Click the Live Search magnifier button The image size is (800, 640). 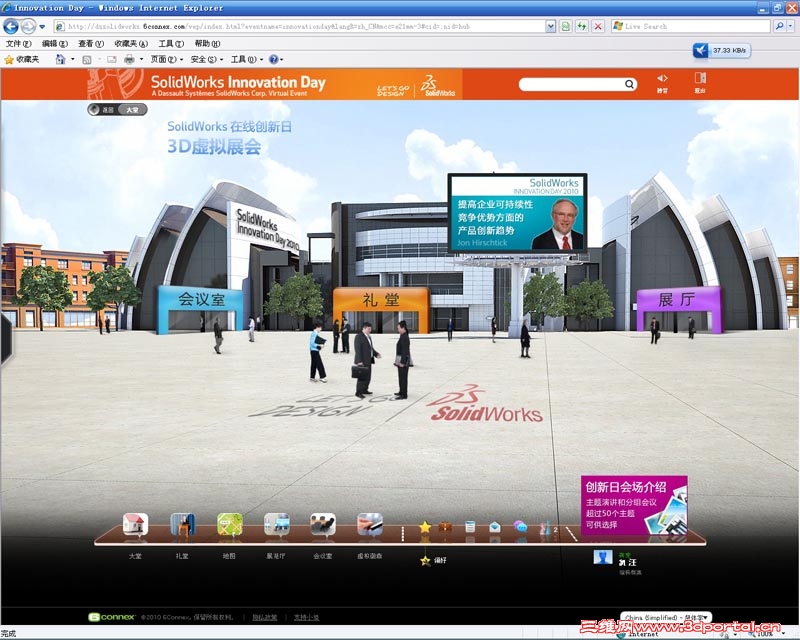pos(779,26)
